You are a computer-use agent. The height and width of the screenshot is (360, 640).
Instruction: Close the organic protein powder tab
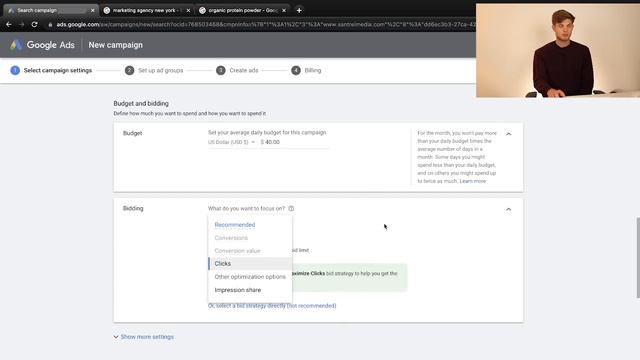tap(284, 11)
